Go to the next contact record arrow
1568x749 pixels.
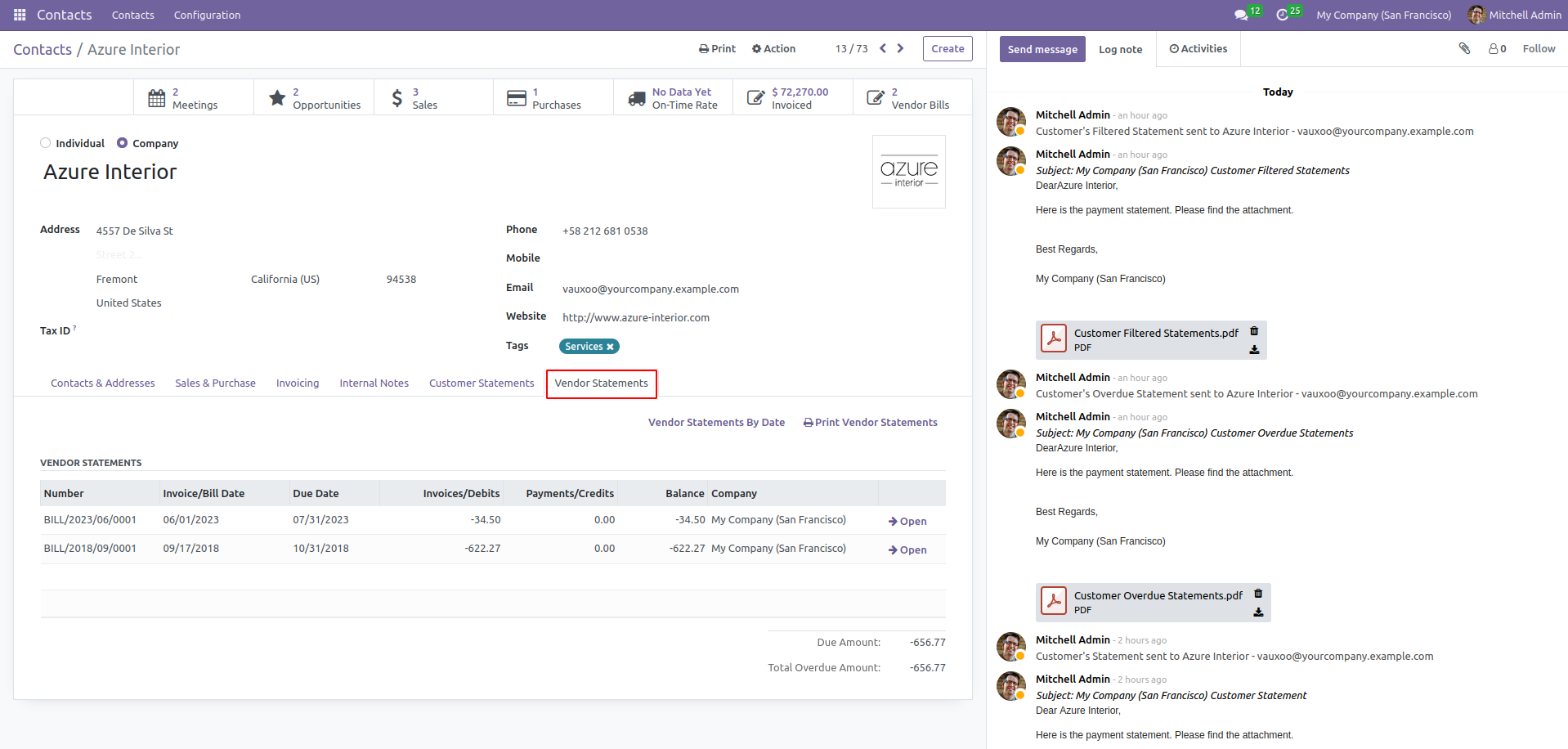tap(900, 48)
